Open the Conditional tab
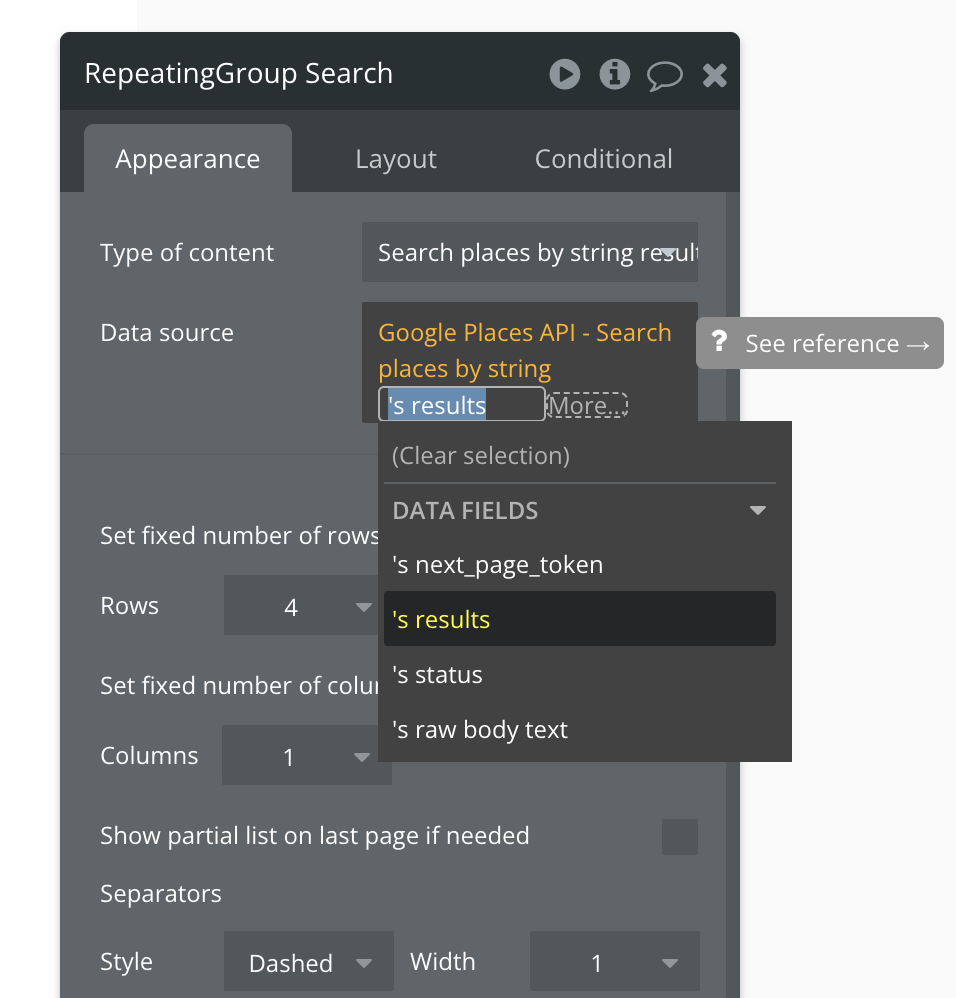The width and height of the screenshot is (956, 998). (x=603, y=159)
